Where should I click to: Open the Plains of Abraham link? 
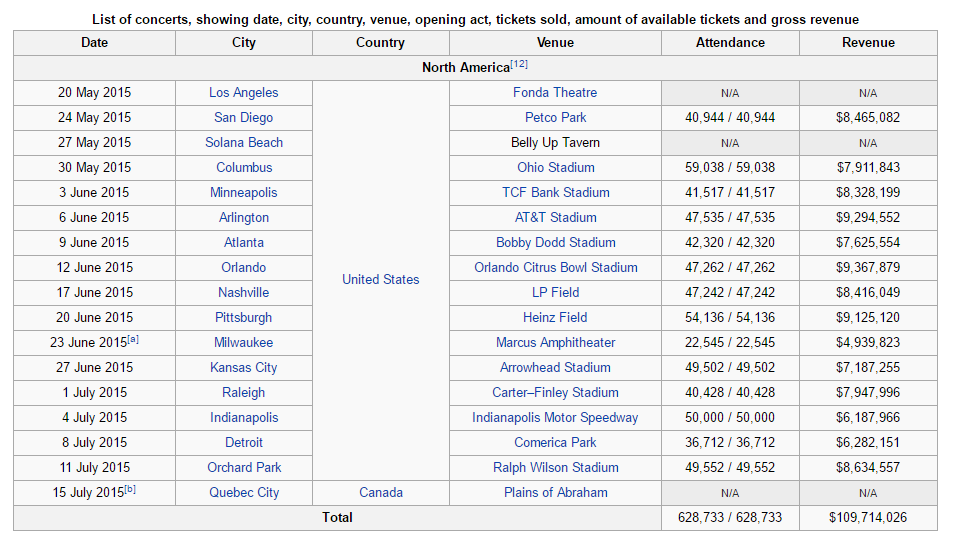(555, 493)
